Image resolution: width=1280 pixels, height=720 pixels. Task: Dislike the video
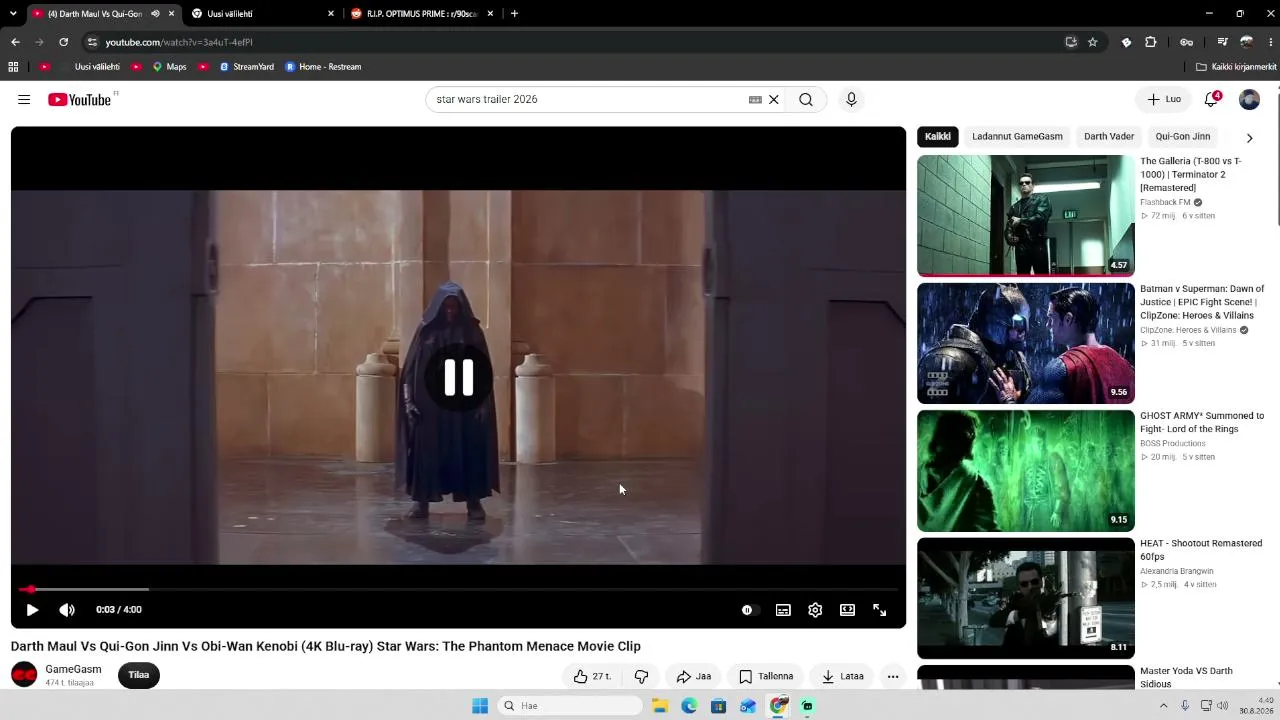[641, 676]
